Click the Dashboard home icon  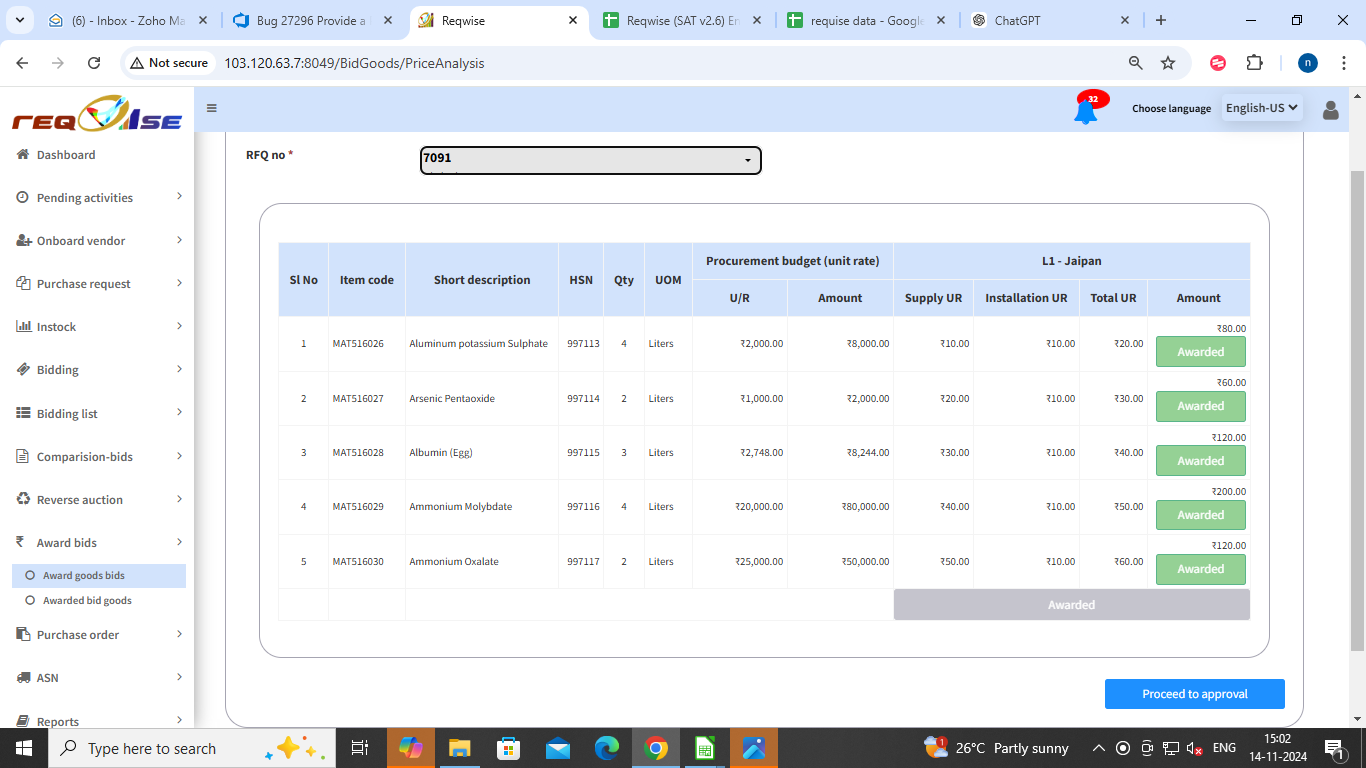coord(23,155)
